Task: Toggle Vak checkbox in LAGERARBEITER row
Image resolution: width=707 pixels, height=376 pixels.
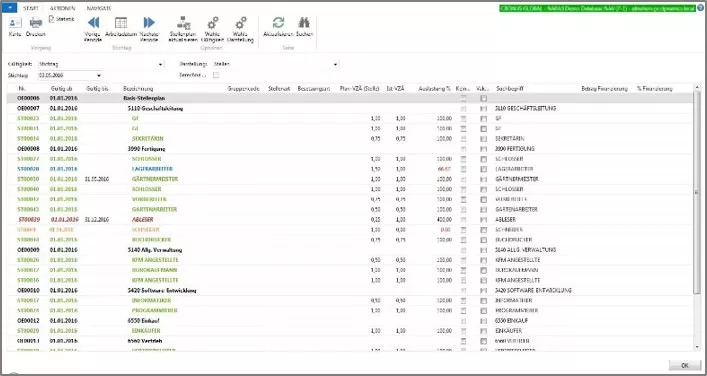Action: pyautogui.click(x=484, y=169)
